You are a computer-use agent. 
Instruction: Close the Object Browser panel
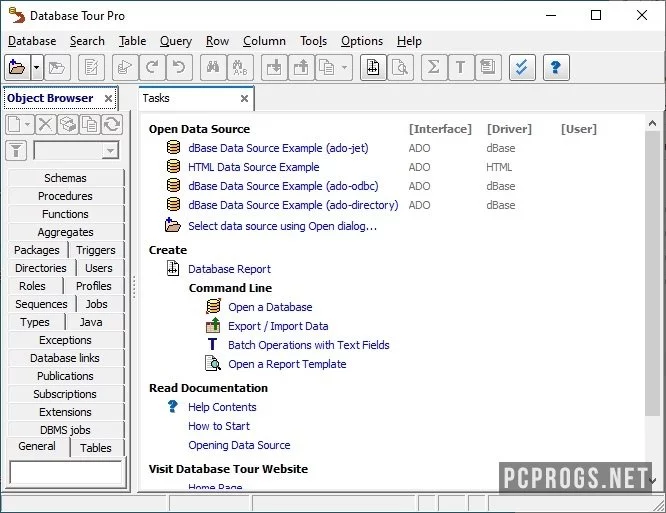coord(108,99)
